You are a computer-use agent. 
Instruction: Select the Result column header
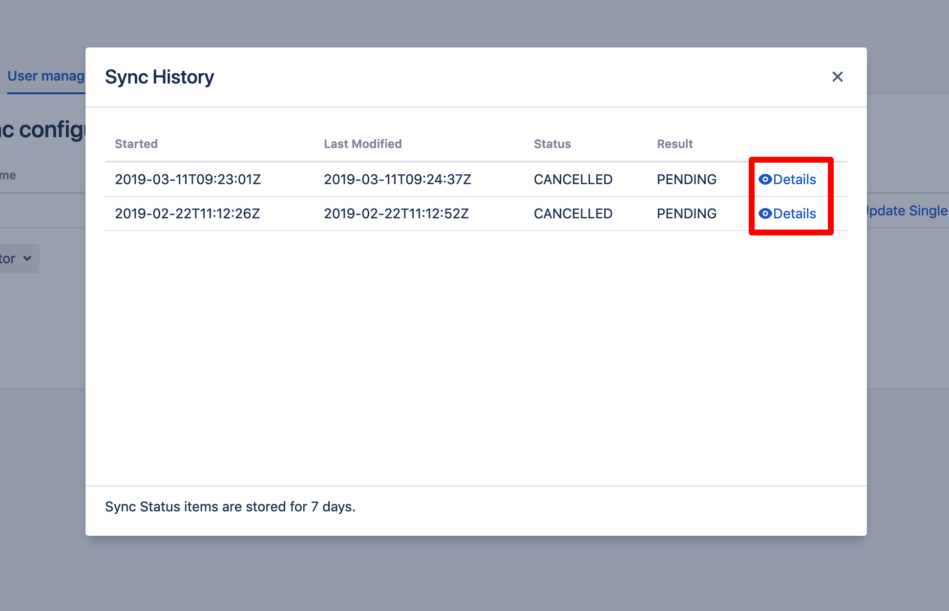675,144
